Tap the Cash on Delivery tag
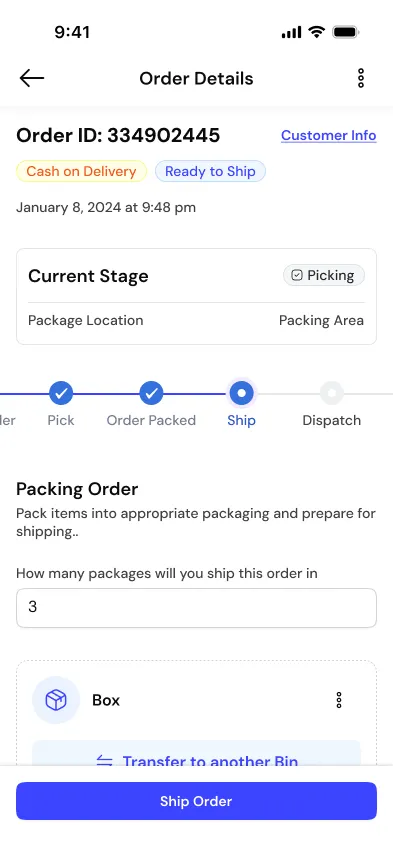This screenshot has height=852, width=393. tap(82, 171)
